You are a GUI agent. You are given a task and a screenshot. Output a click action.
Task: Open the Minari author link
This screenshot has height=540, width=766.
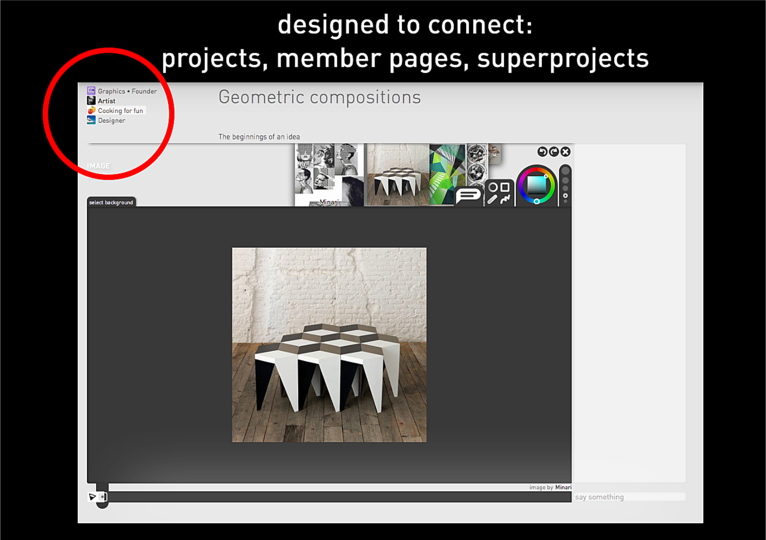(563, 487)
